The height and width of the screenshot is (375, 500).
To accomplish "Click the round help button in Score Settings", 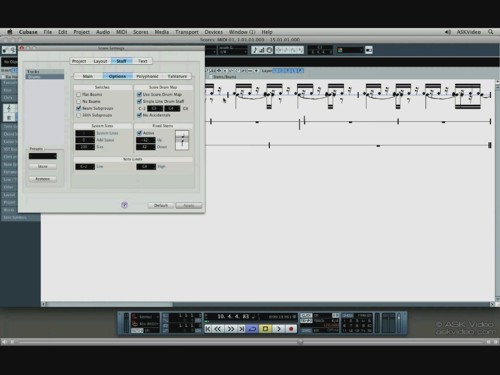I will click(124, 205).
